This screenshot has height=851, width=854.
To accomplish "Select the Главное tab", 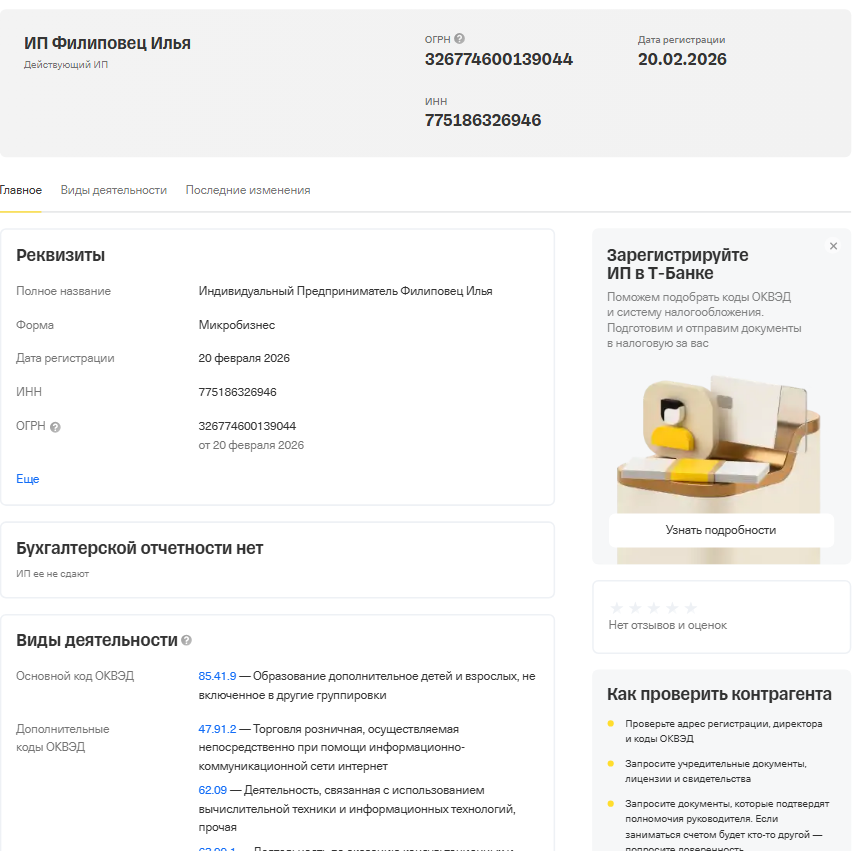I will (21, 190).
